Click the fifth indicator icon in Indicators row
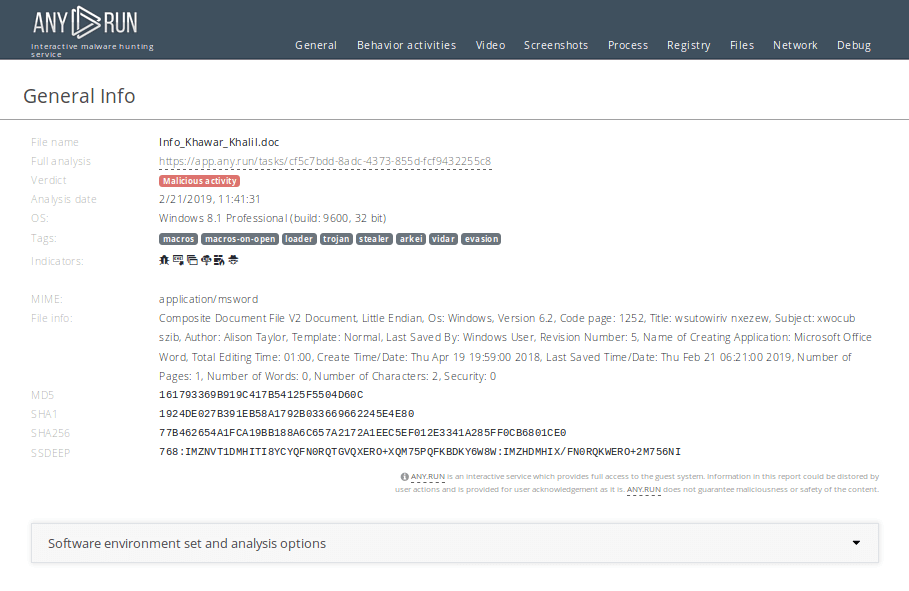 coord(218,260)
